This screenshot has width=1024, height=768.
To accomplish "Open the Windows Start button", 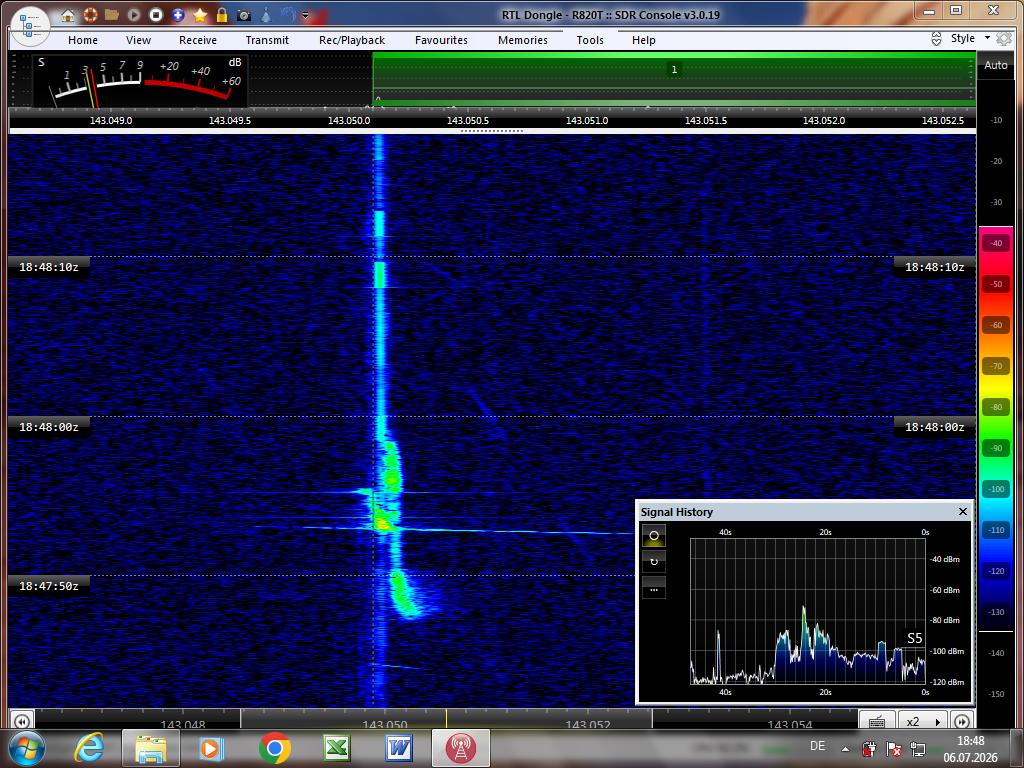I will point(25,748).
